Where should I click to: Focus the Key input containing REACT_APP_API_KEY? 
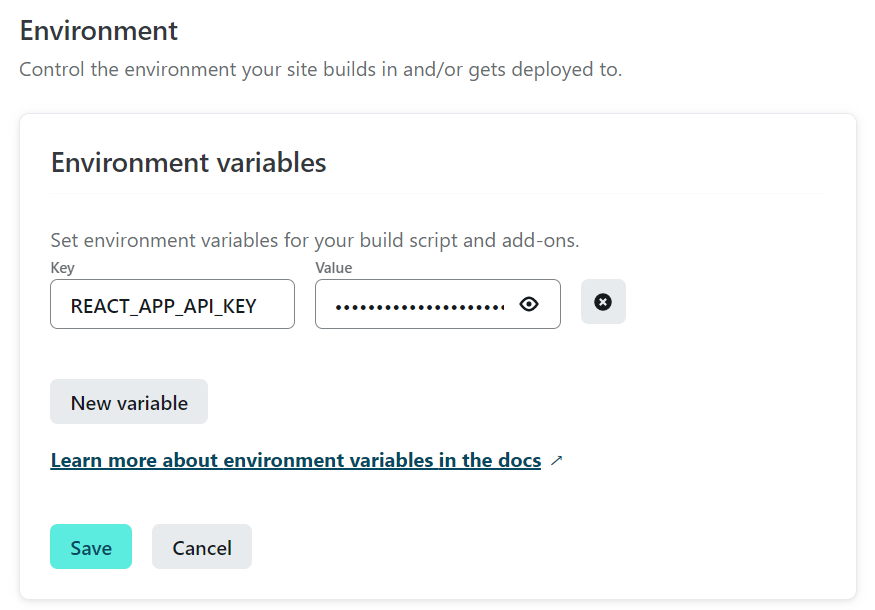[x=172, y=304]
